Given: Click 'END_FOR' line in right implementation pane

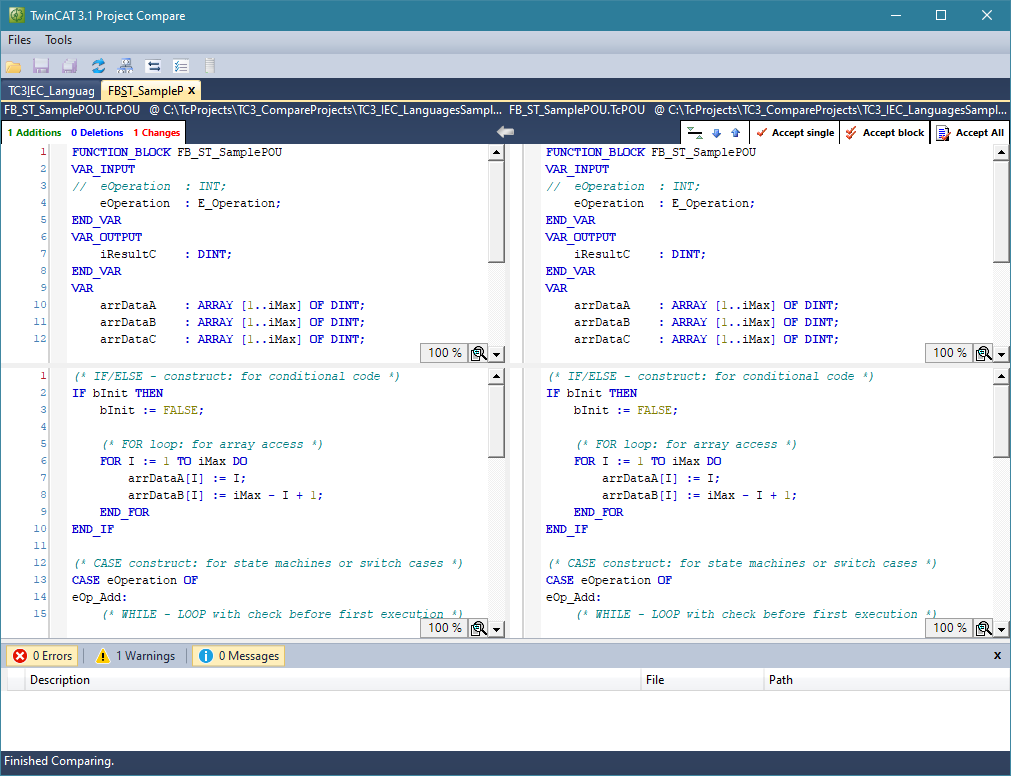Looking at the screenshot, I should (598, 512).
